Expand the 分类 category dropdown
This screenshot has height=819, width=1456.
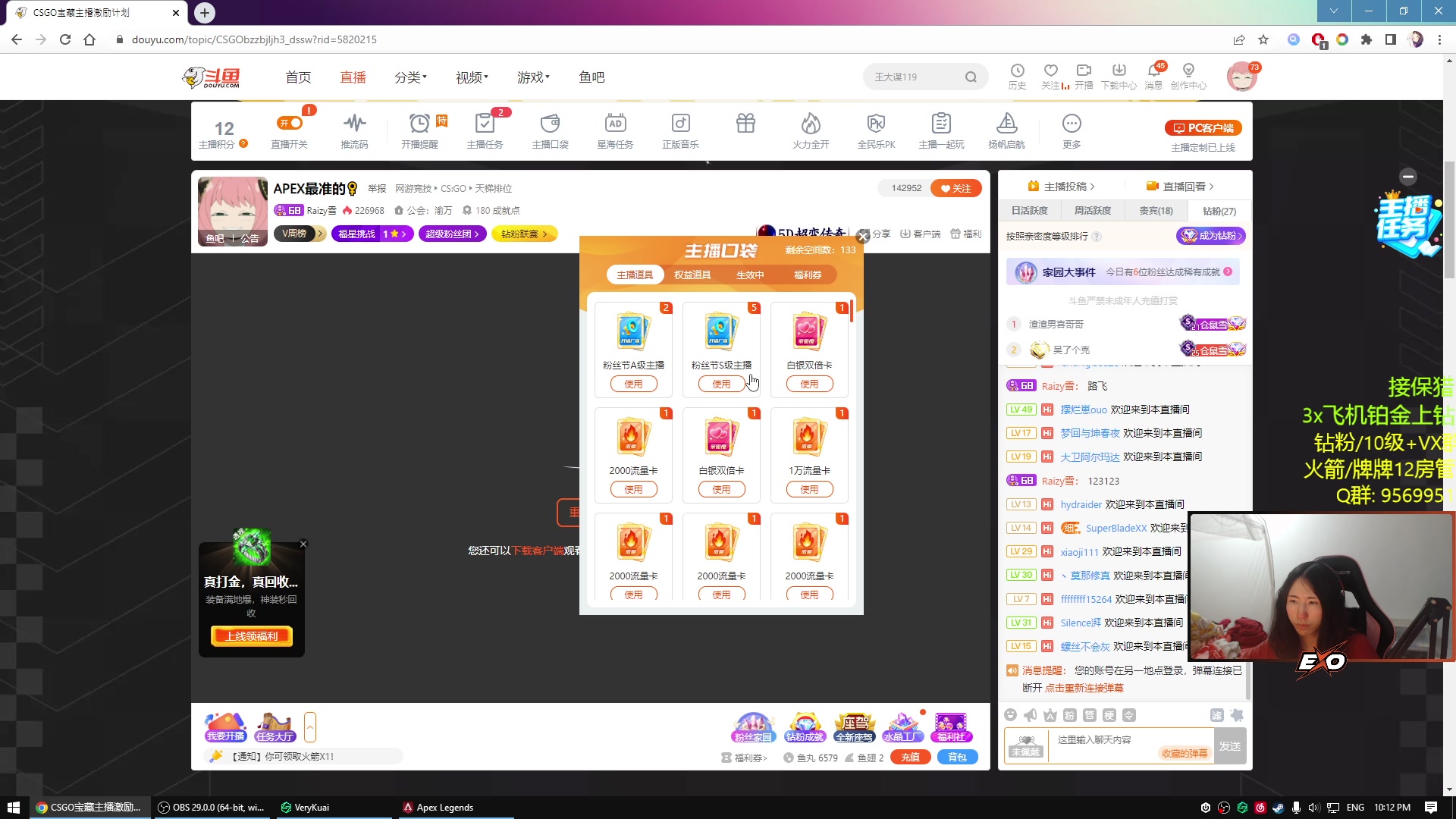pos(410,77)
